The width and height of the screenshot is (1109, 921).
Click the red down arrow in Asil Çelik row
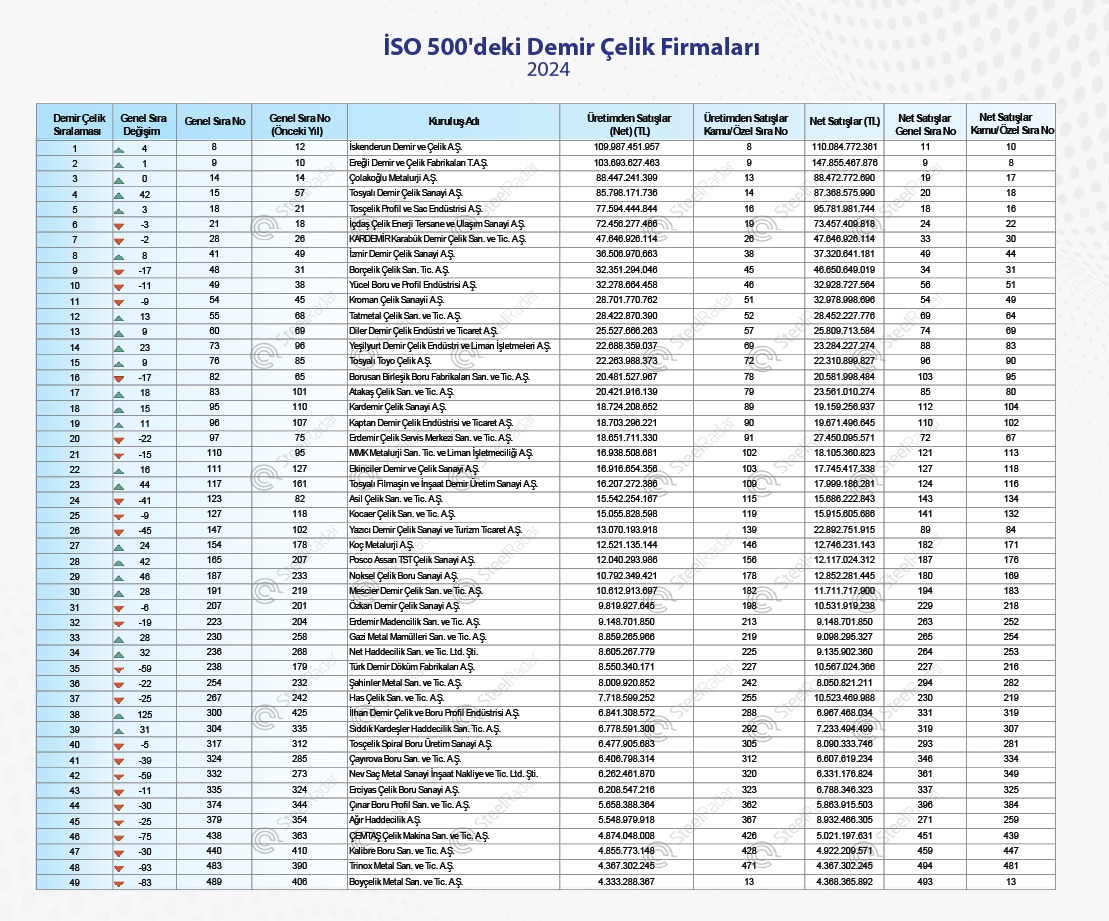click(x=119, y=502)
